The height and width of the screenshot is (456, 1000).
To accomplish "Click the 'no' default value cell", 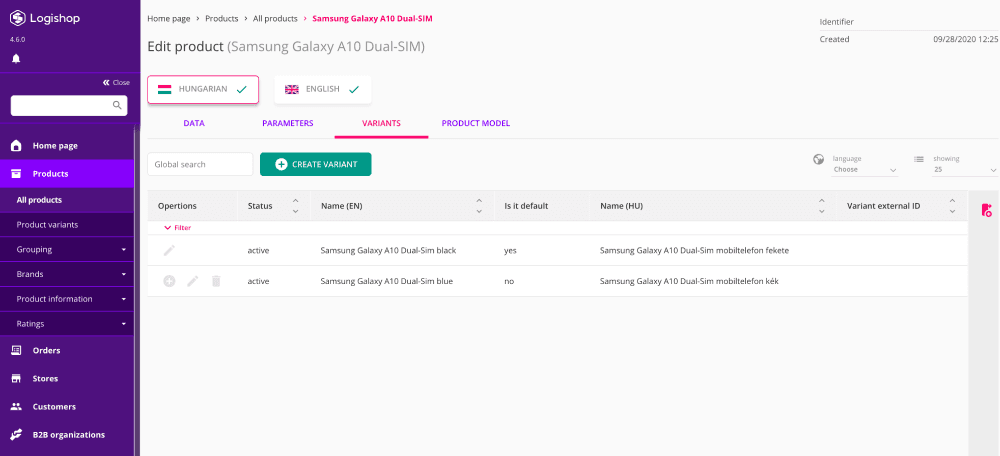I will pyautogui.click(x=509, y=281).
